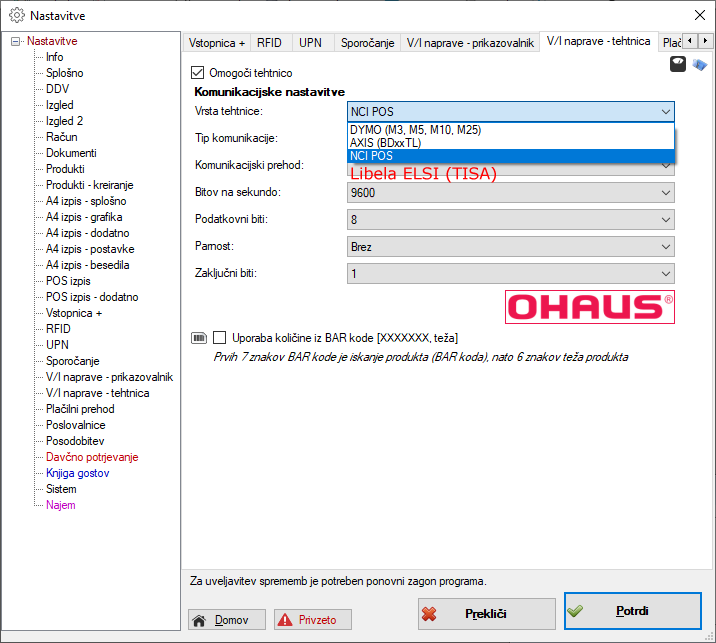Screen dimensions: 716x643
Task: Click the black weighing scale icon
Action: (x=677, y=64)
